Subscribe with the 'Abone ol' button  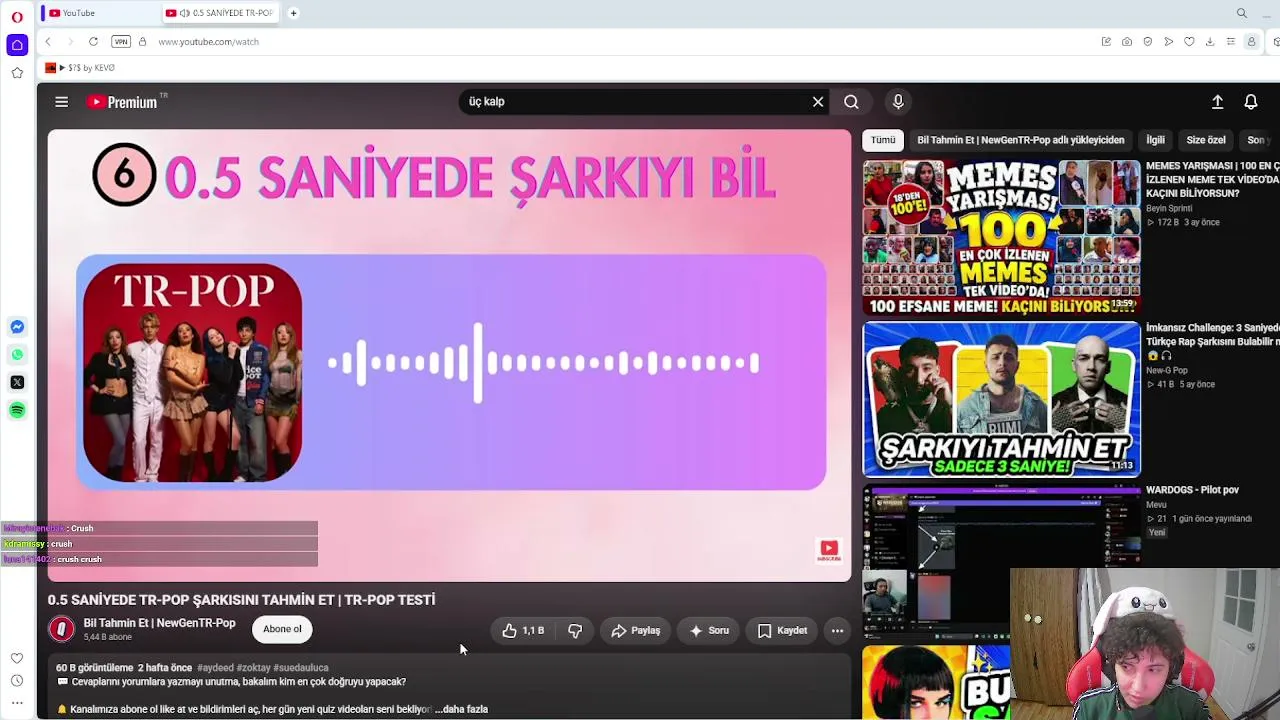[282, 629]
